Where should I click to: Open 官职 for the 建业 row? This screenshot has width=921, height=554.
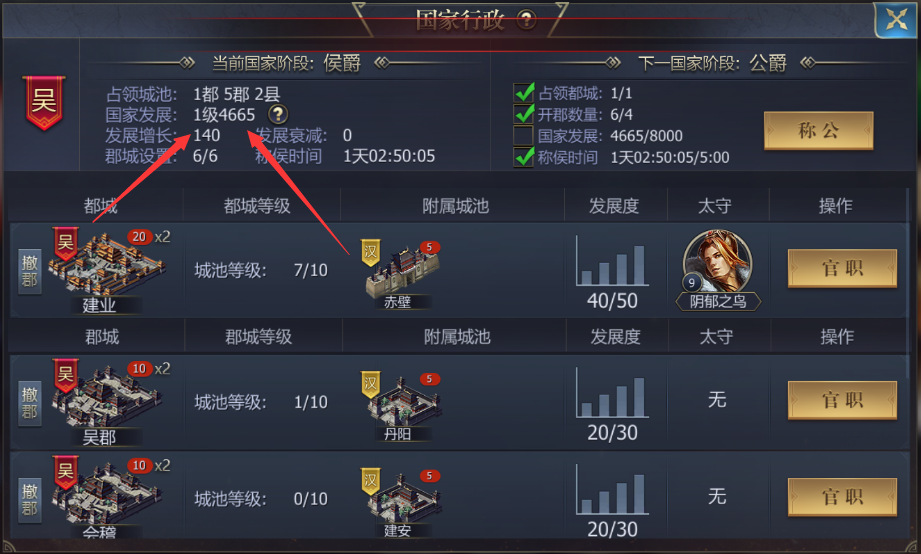click(842, 268)
